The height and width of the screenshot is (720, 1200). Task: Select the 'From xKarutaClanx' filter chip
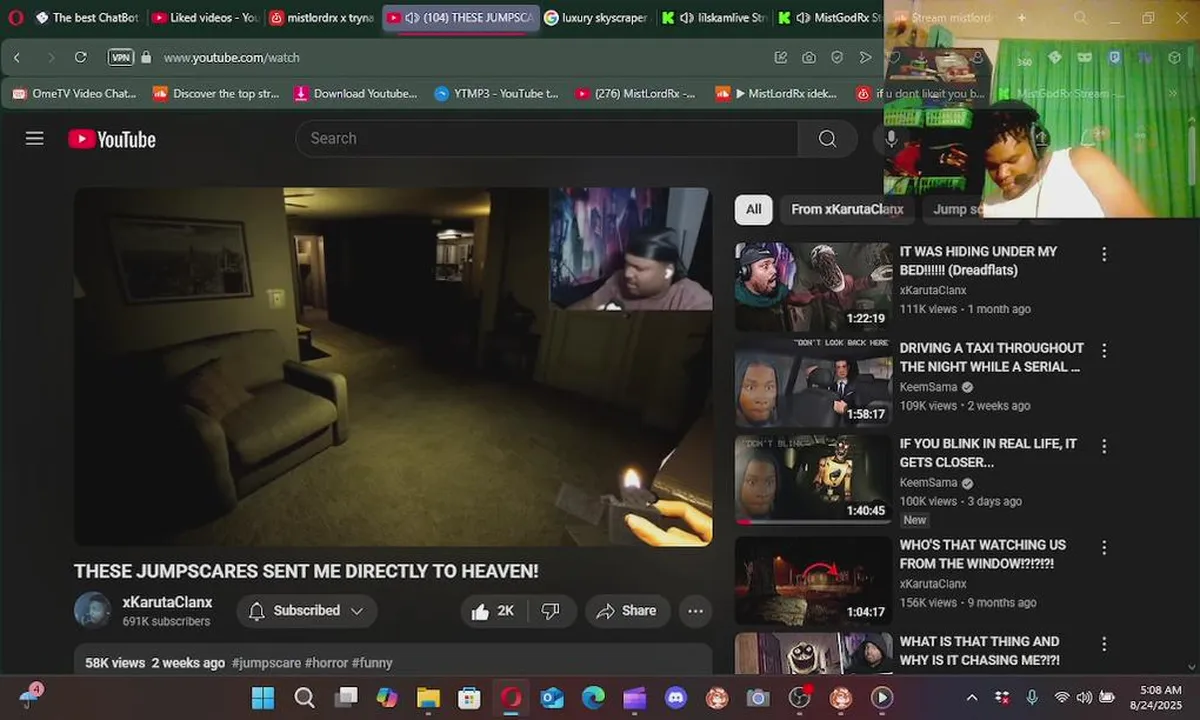click(x=847, y=209)
